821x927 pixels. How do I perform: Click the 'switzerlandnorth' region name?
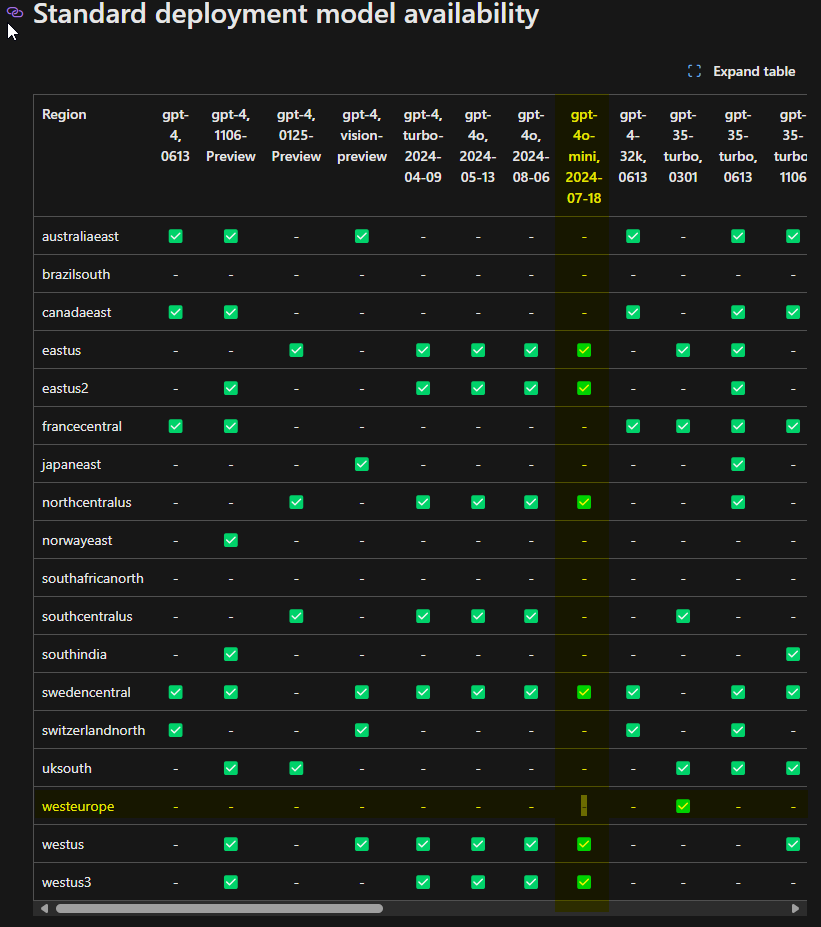coord(93,731)
